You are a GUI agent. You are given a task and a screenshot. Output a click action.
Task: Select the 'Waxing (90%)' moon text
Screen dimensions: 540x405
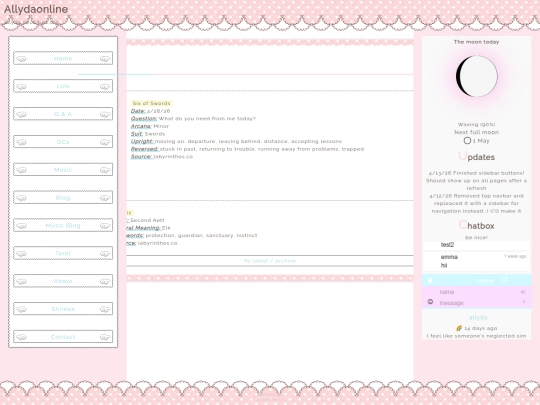pyautogui.click(x=477, y=124)
